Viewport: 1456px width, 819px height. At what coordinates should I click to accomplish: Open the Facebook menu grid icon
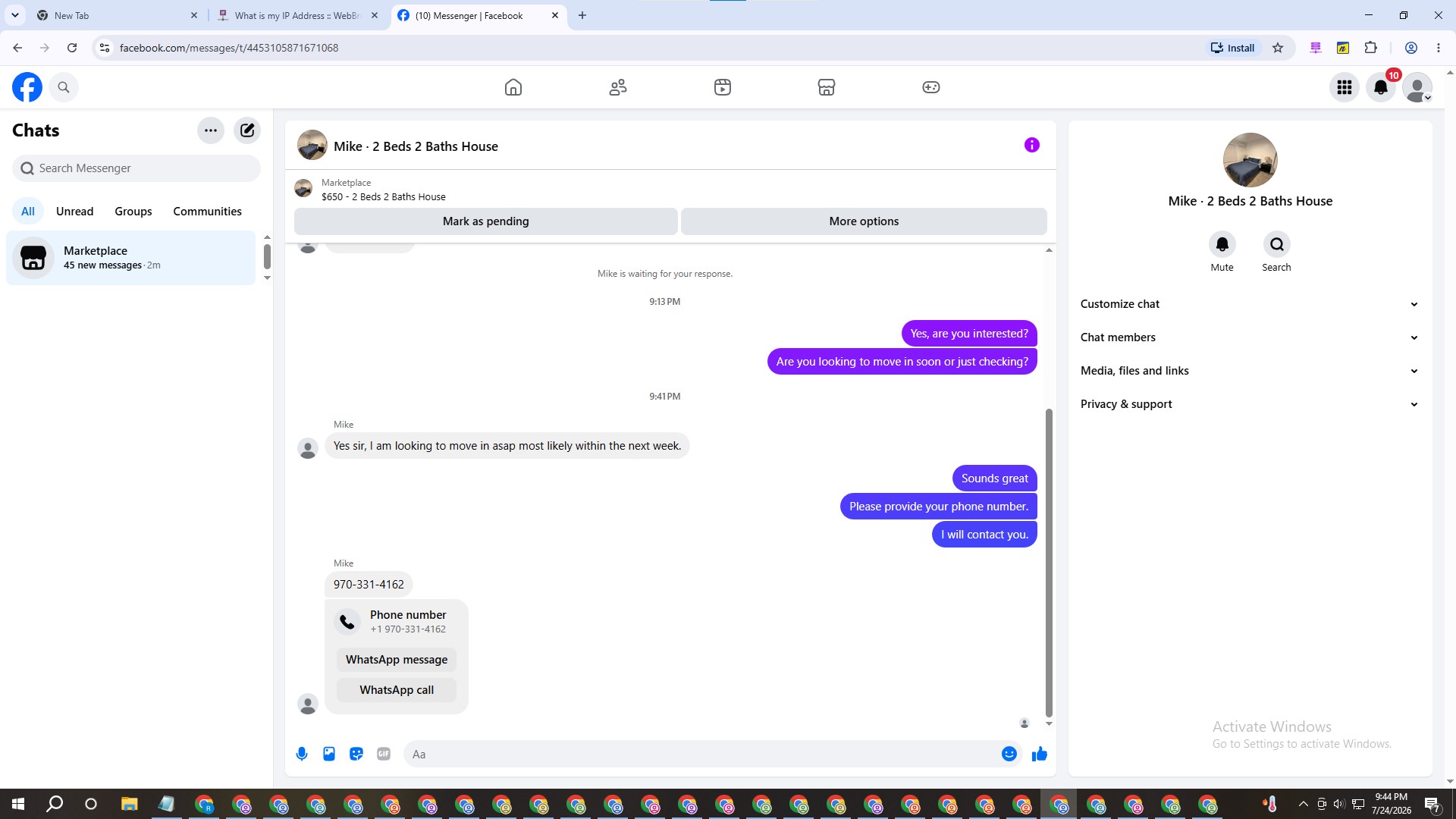pos(1345,87)
